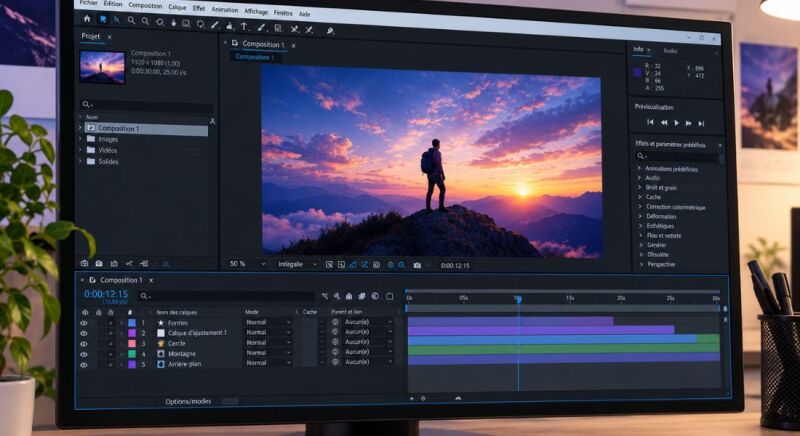Click the motion blur icon in timeline header
This screenshot has width=800, height=436.
click(x=375, y=296)
